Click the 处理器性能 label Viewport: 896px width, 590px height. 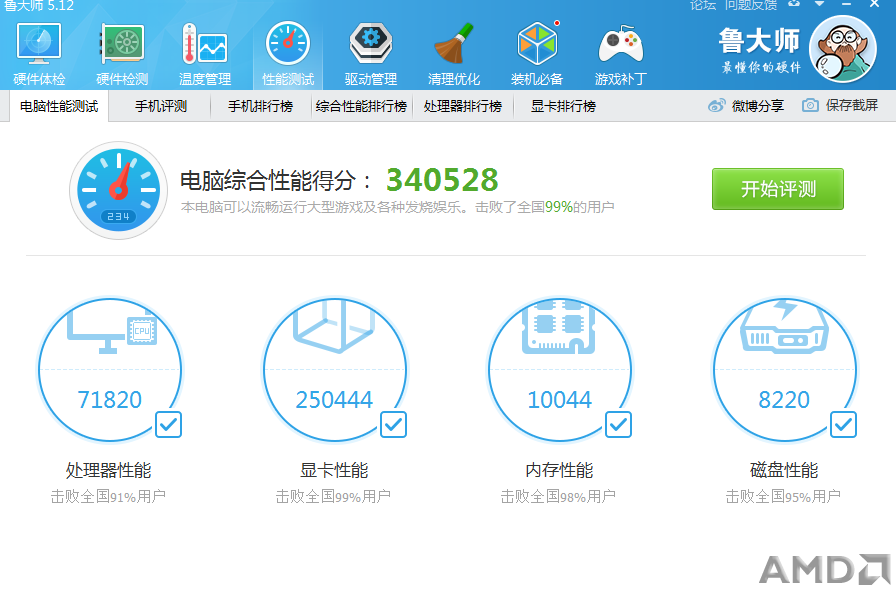coord(109,471)
